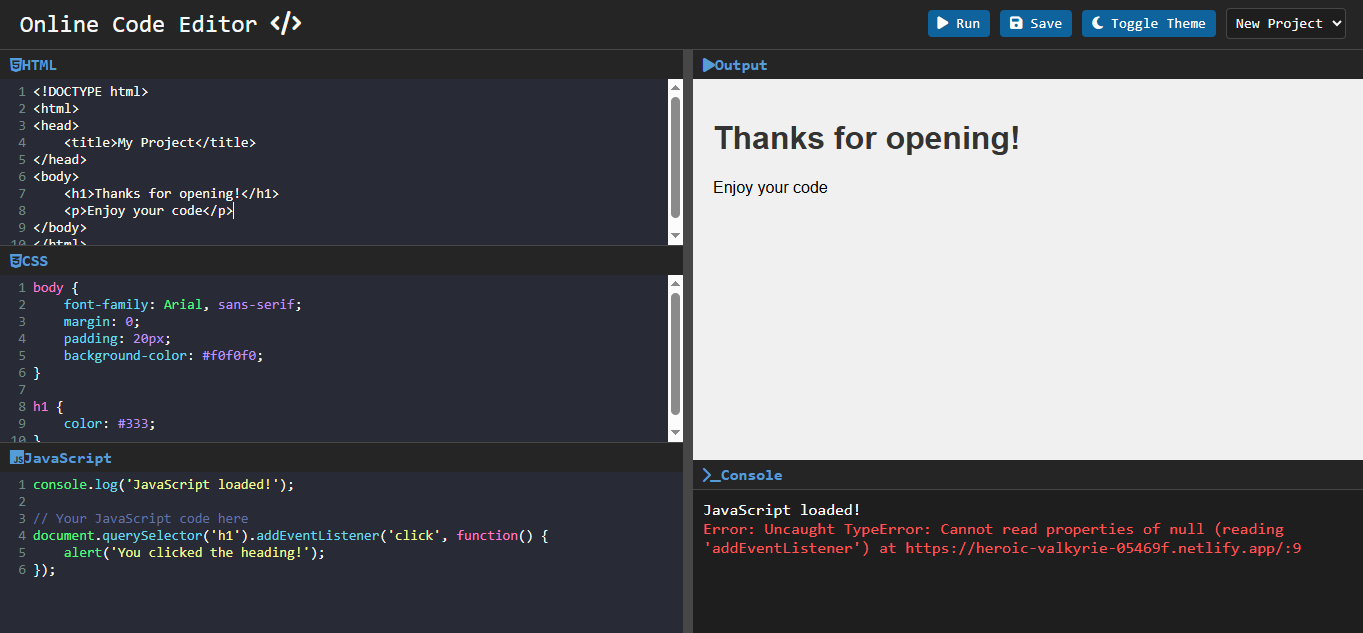1363x633 pixels.
Task: Select the JavaScript panel header label
Action: [x=67, y=458]
